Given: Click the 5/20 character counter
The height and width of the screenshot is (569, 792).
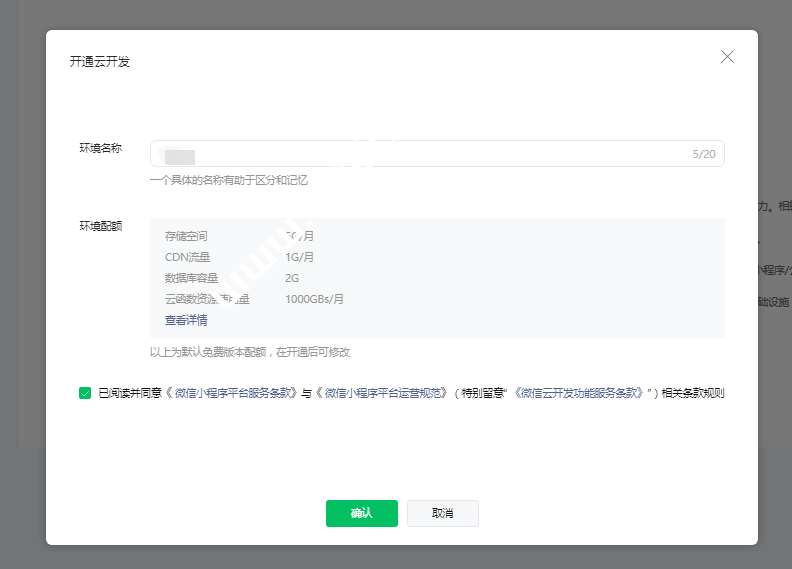Looking at the screenshot, I should pos(704,154).
